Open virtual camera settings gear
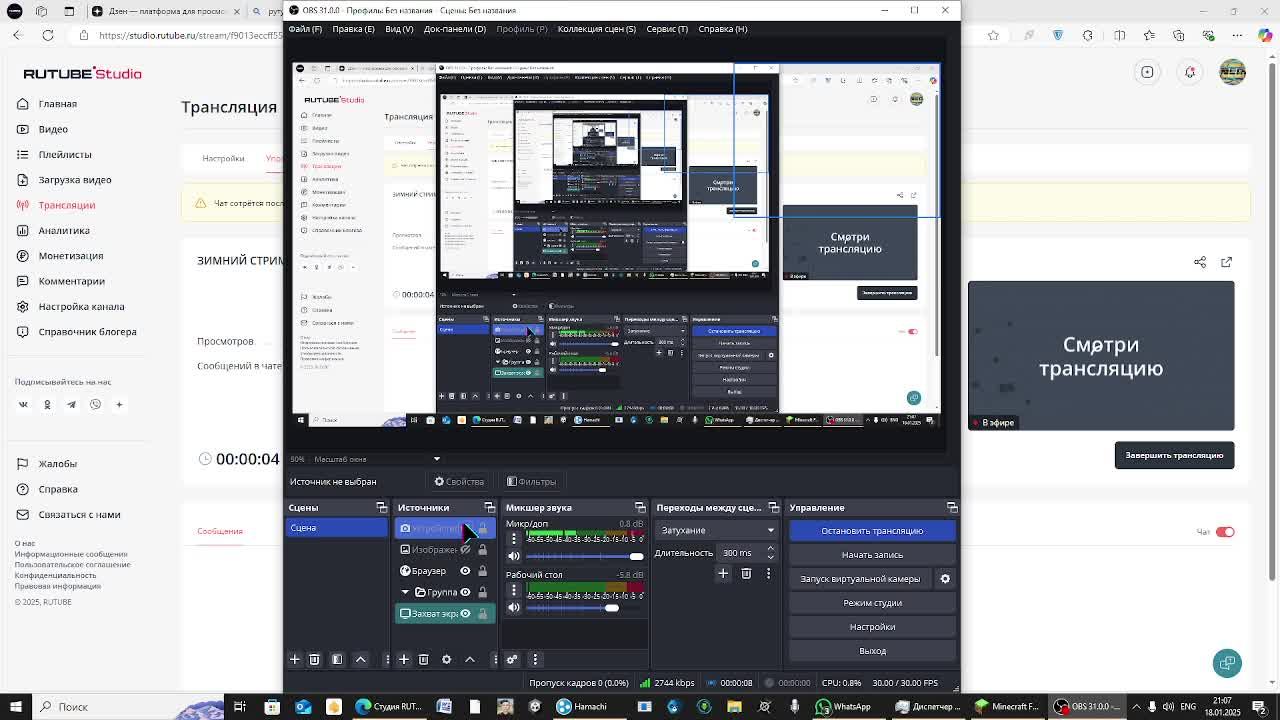The image size is (1280, 720). (945, 578)
